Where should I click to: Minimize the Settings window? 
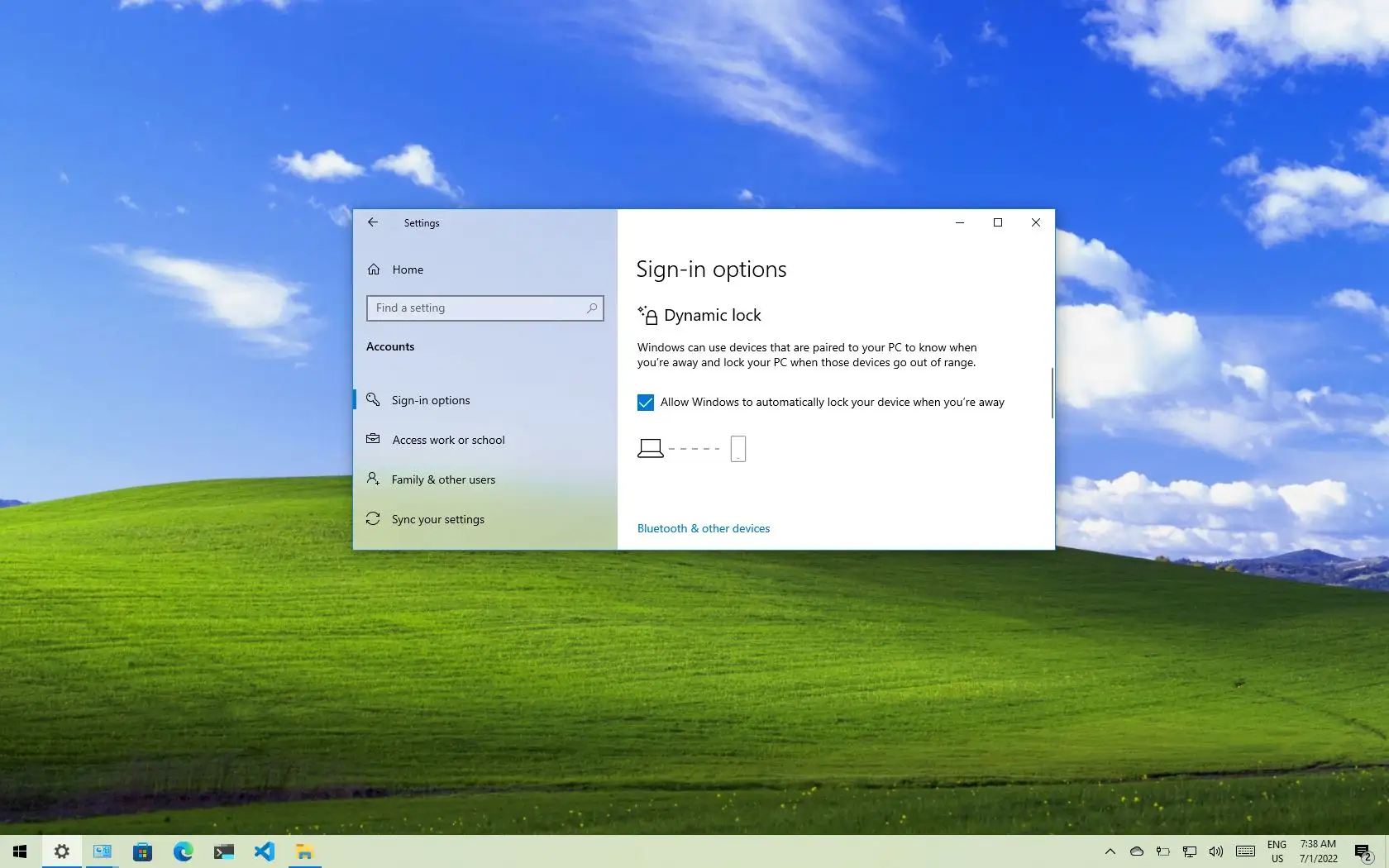coord(960,222)
